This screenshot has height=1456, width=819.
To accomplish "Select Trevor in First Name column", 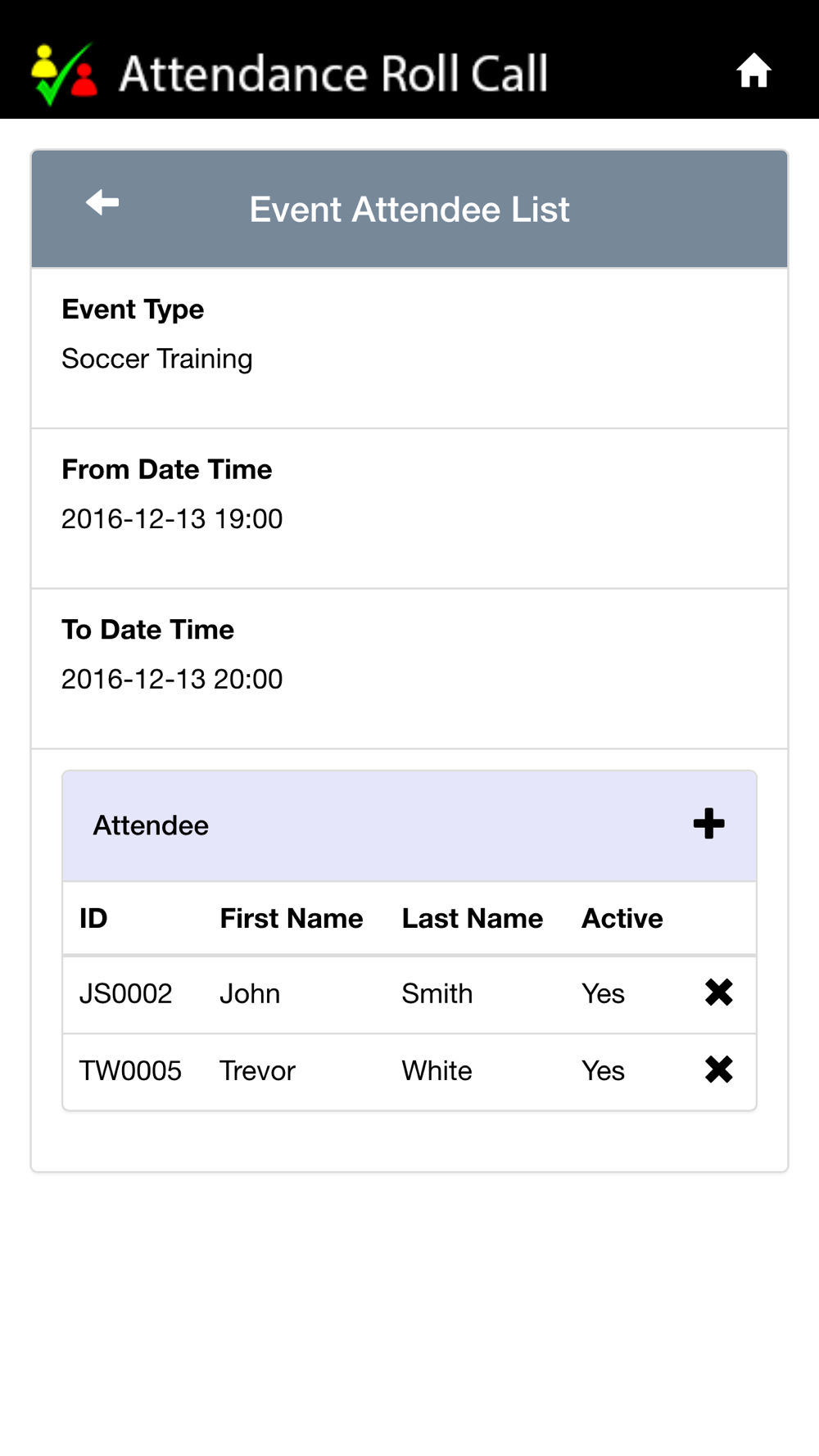I will pos(257,1071).
